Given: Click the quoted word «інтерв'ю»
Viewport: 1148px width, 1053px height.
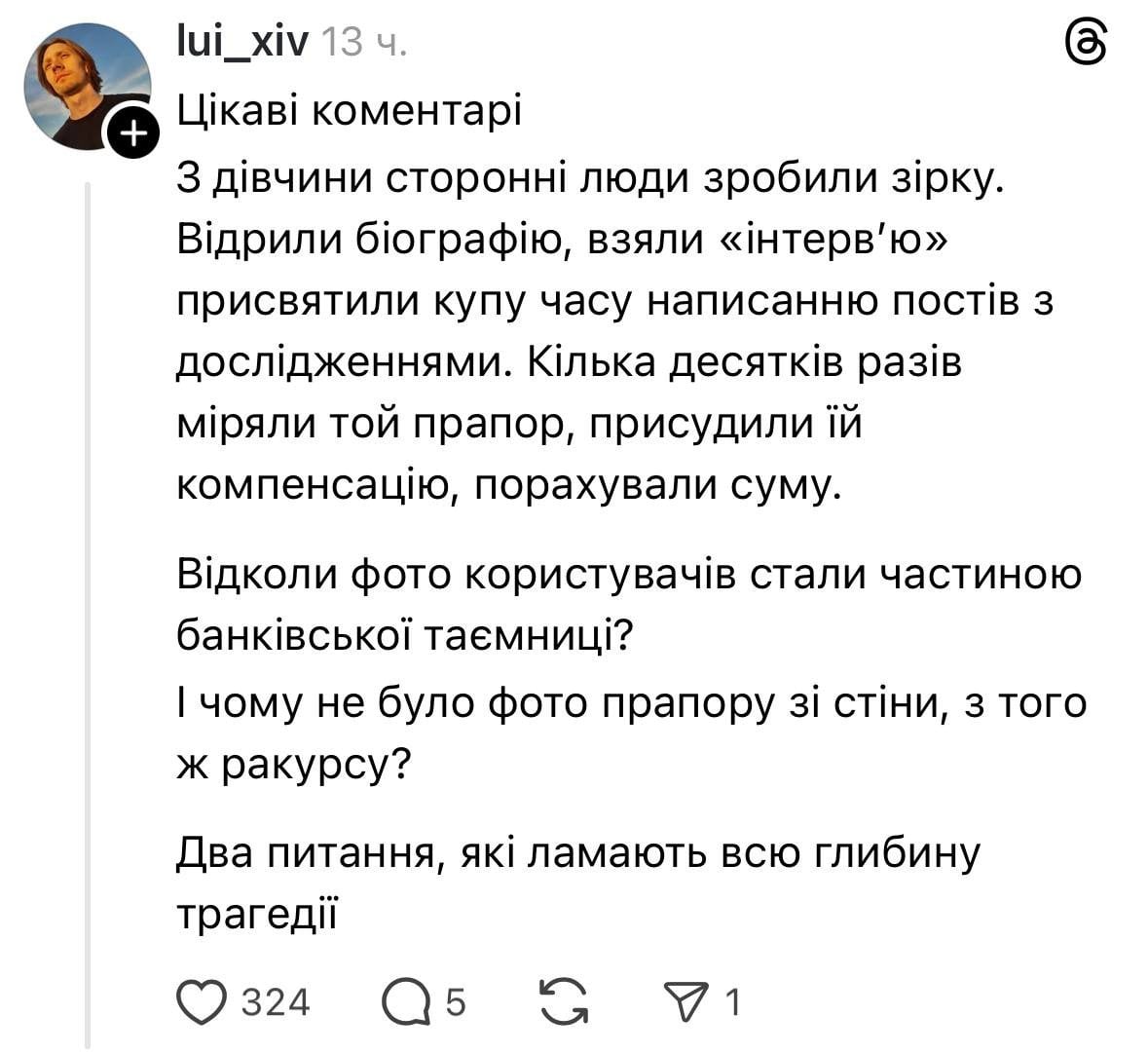Looking at the screenshot, I should (833, 240).
